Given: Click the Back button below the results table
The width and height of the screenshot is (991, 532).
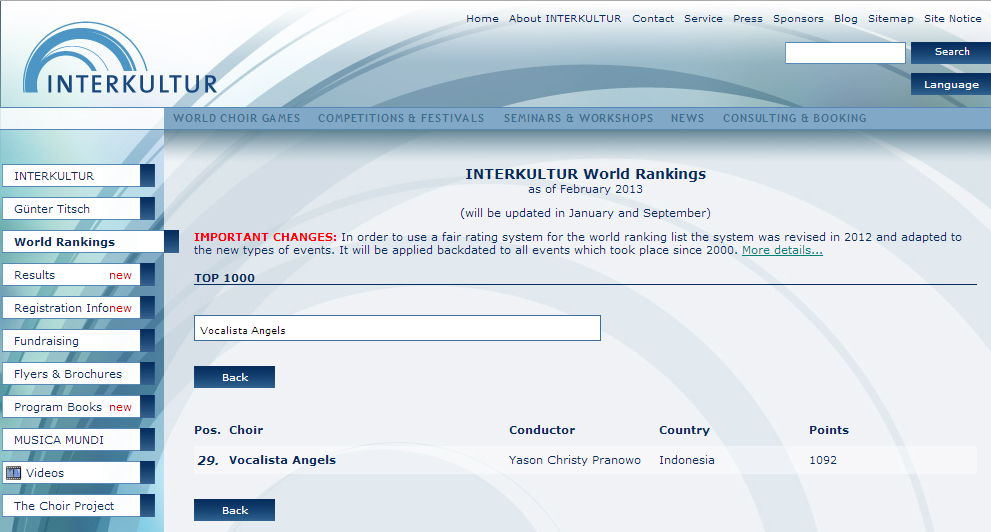Looking at the screenshot, I should [x=234, y=510].
